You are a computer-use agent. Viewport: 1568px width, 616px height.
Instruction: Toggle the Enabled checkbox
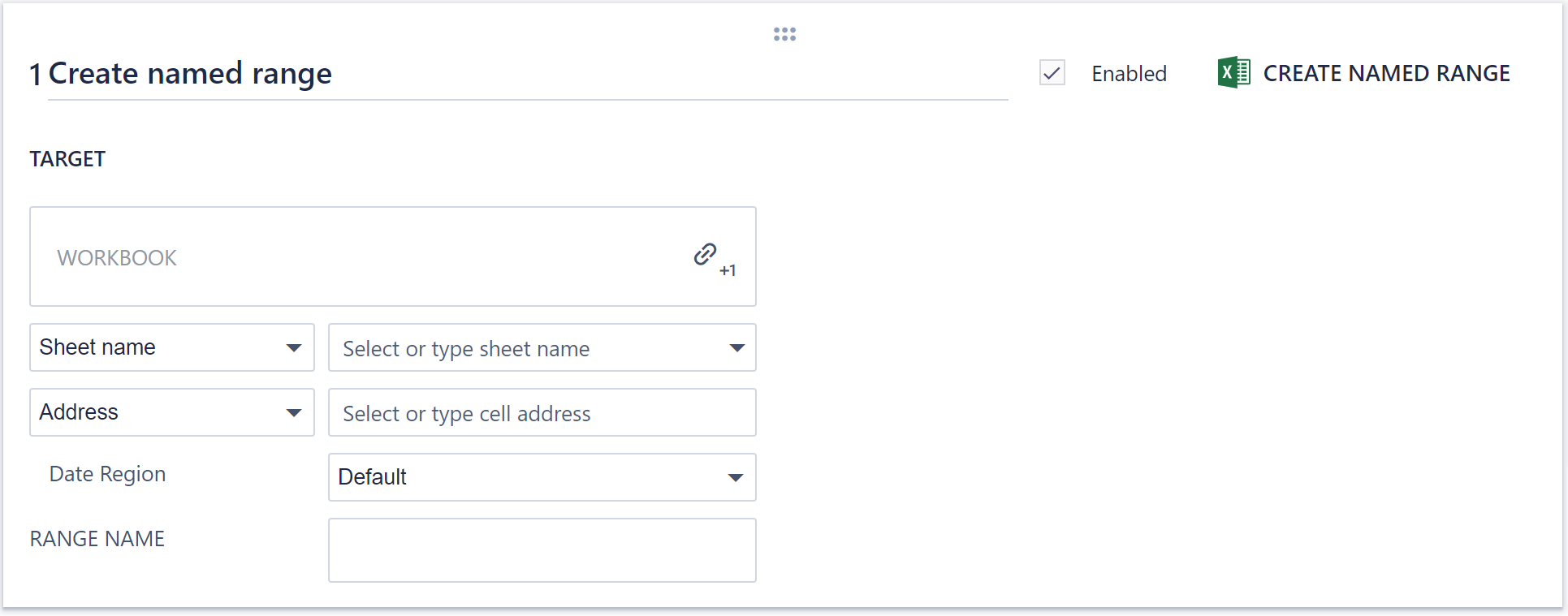coord(1052,73)
